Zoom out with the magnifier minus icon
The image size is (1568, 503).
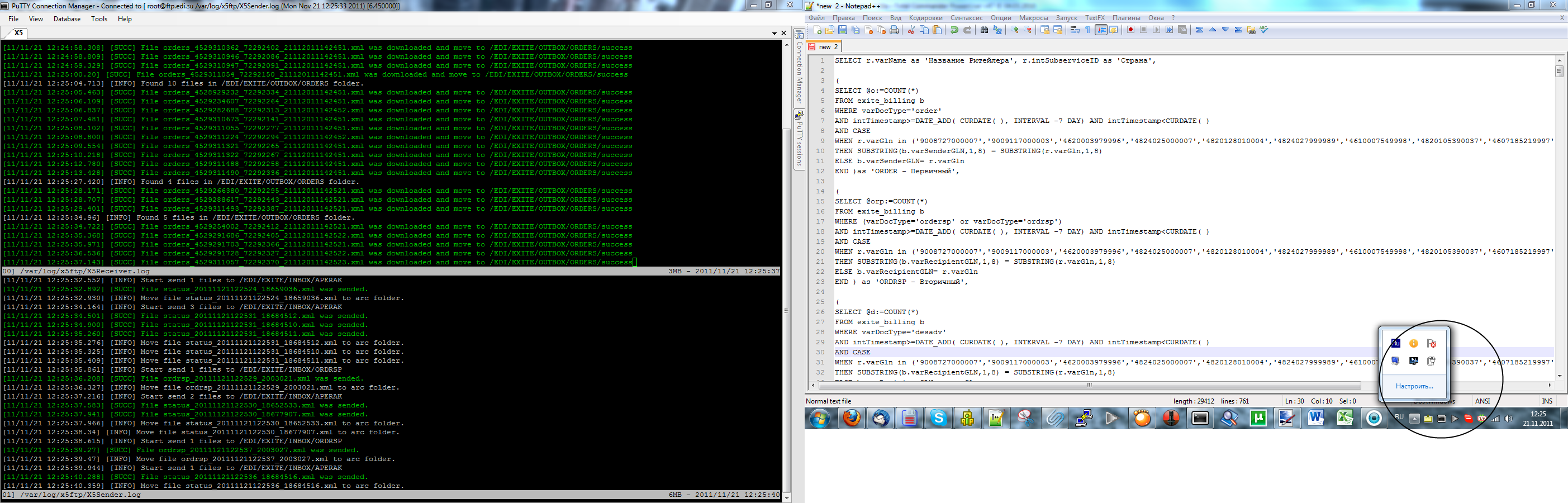[1028, 30]
